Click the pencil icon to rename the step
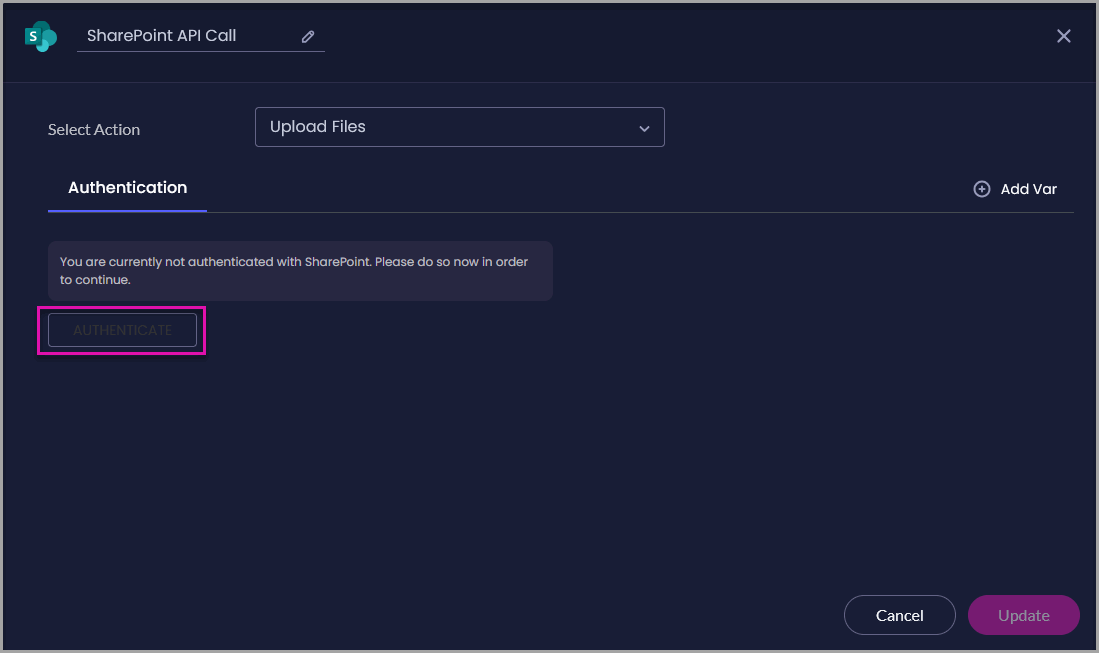Viewport: 1099px width, 653px height. click(308, 36)
